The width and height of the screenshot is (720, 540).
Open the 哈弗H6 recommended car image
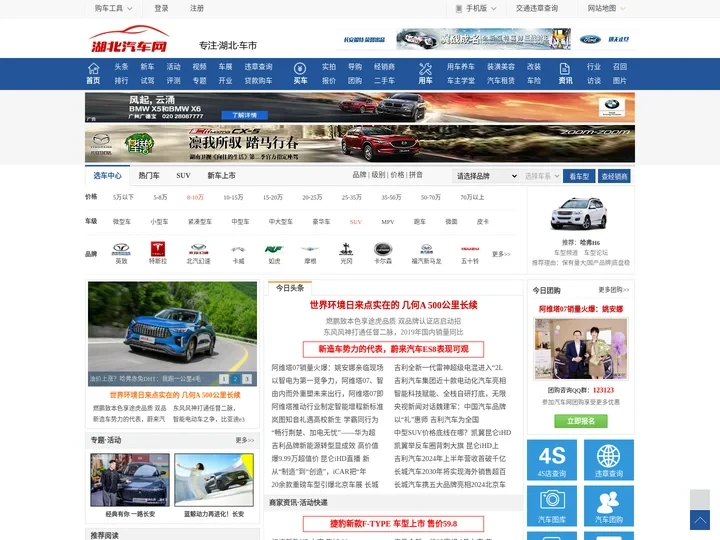point(579,214)
